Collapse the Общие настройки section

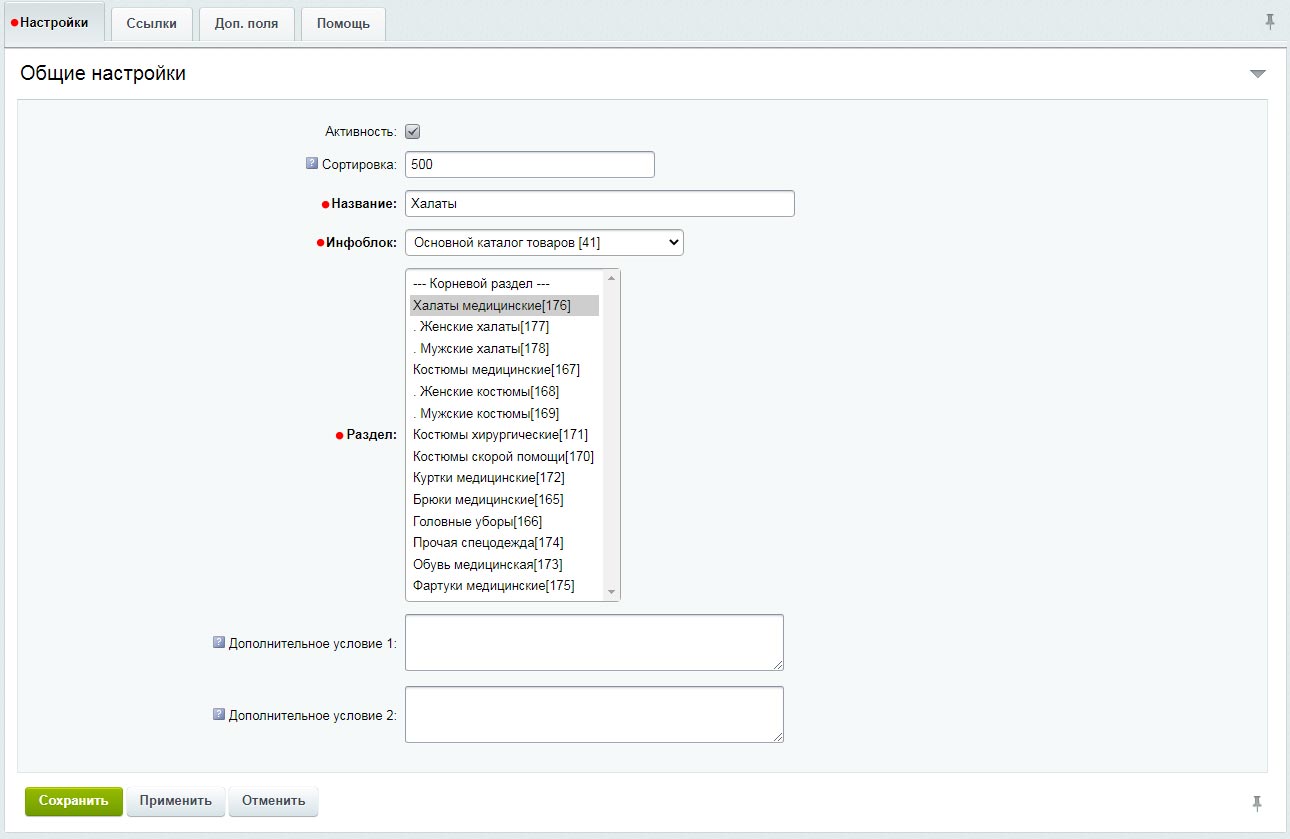pos(1257,73)
